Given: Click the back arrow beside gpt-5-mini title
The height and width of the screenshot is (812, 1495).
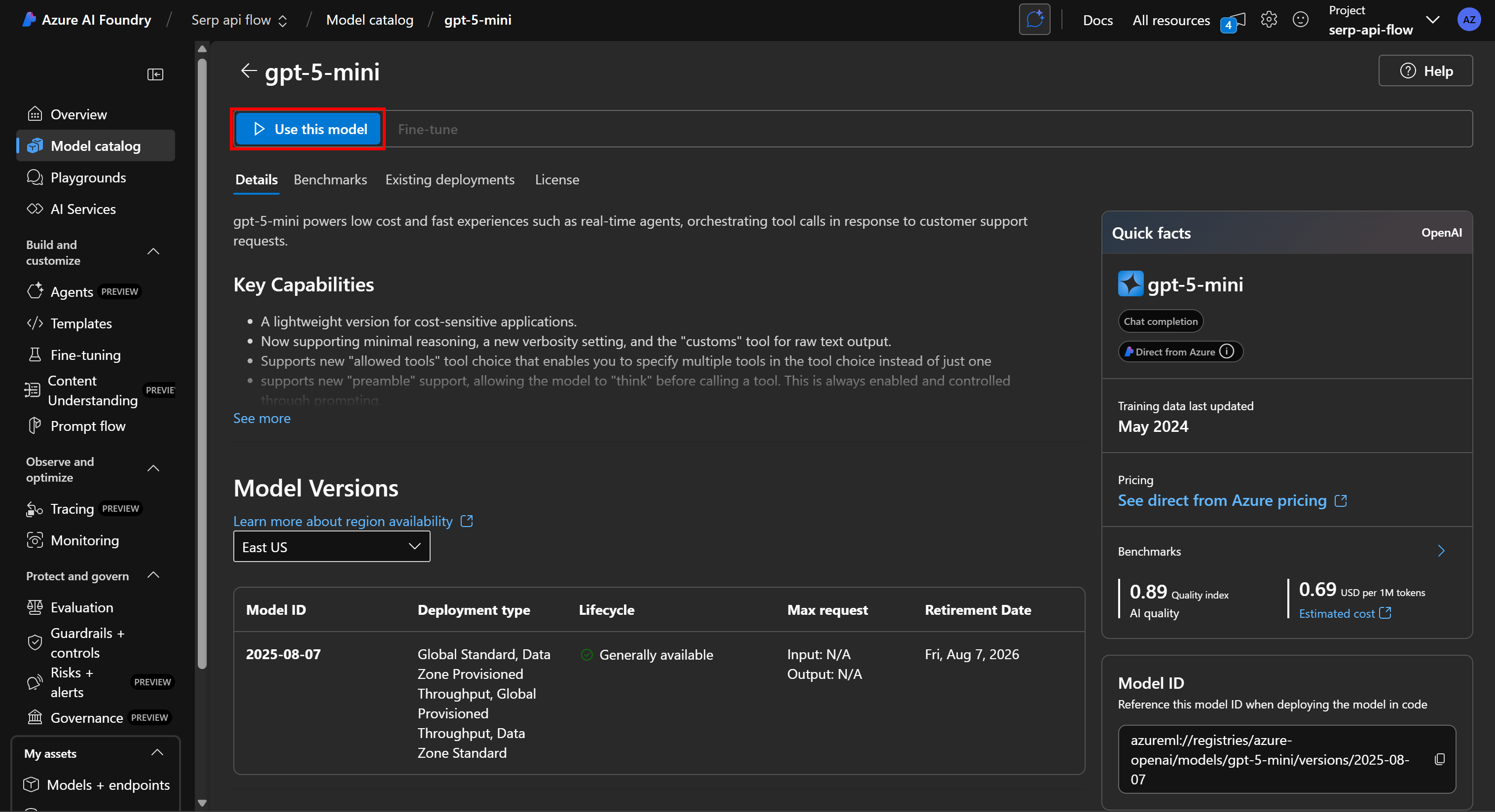Looking at the screenshot, I should (x=249, y=71).
